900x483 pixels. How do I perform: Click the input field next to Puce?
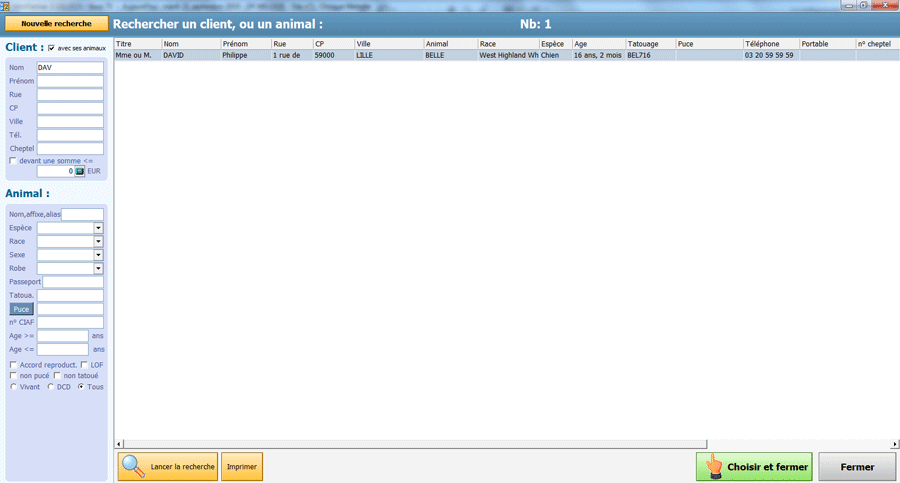pyautogui.click(x=70, y=309)
